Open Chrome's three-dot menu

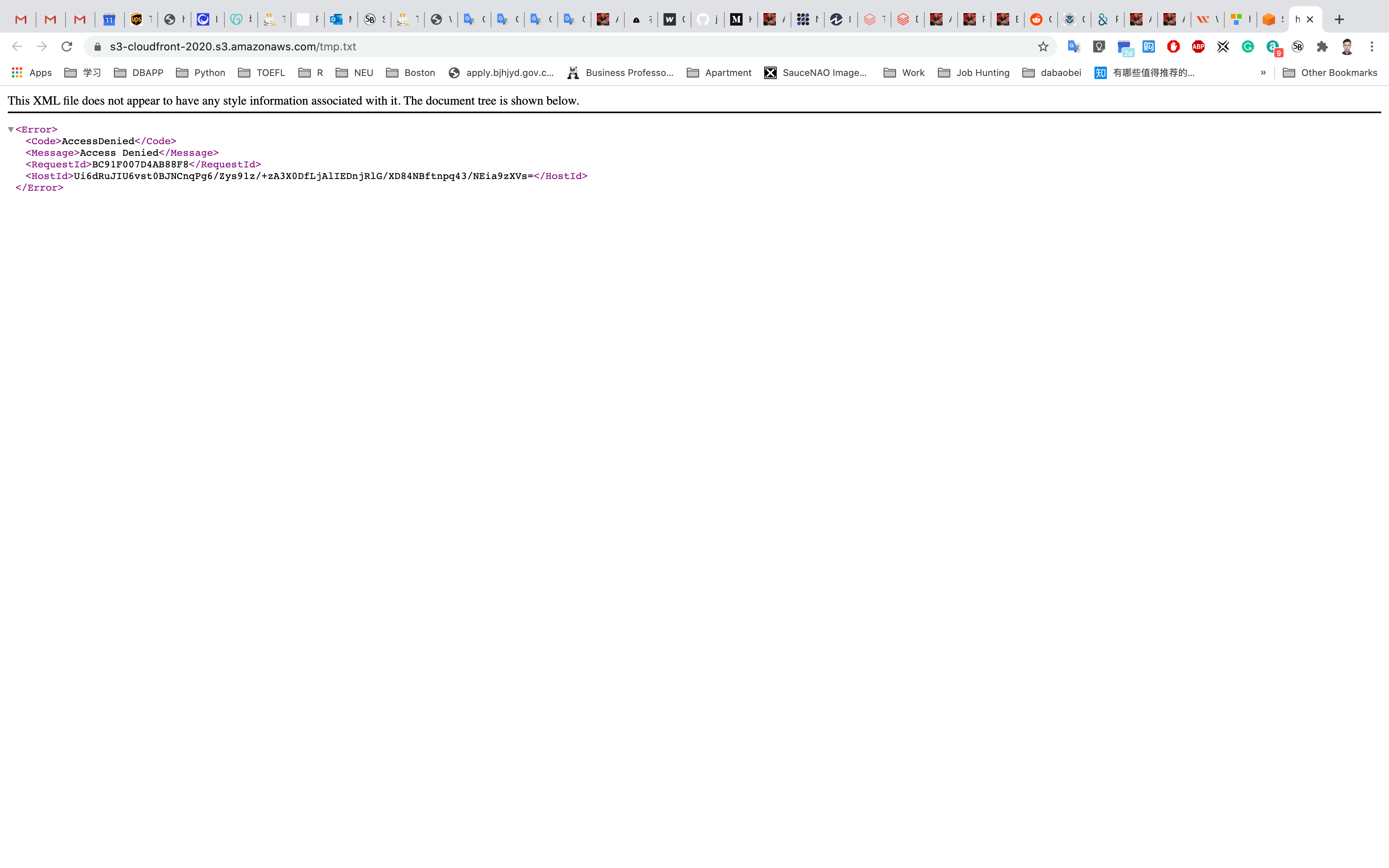pyautogui.click(x=1372, y=46)
